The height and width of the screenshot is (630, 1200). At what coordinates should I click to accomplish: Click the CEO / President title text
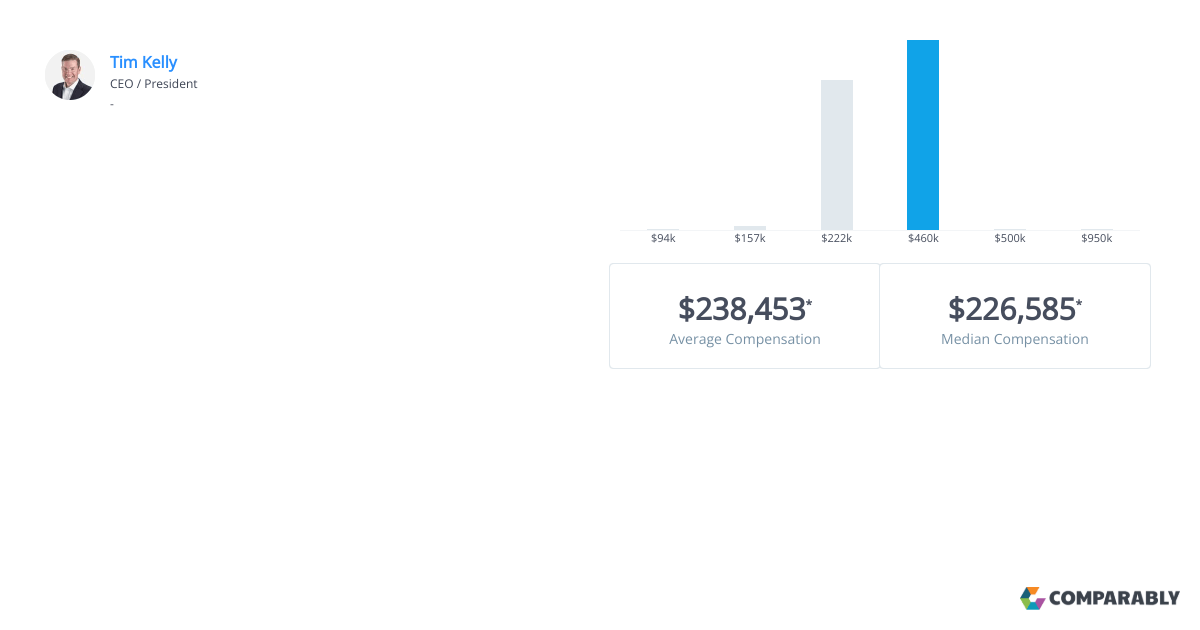(x=154, y=84)
